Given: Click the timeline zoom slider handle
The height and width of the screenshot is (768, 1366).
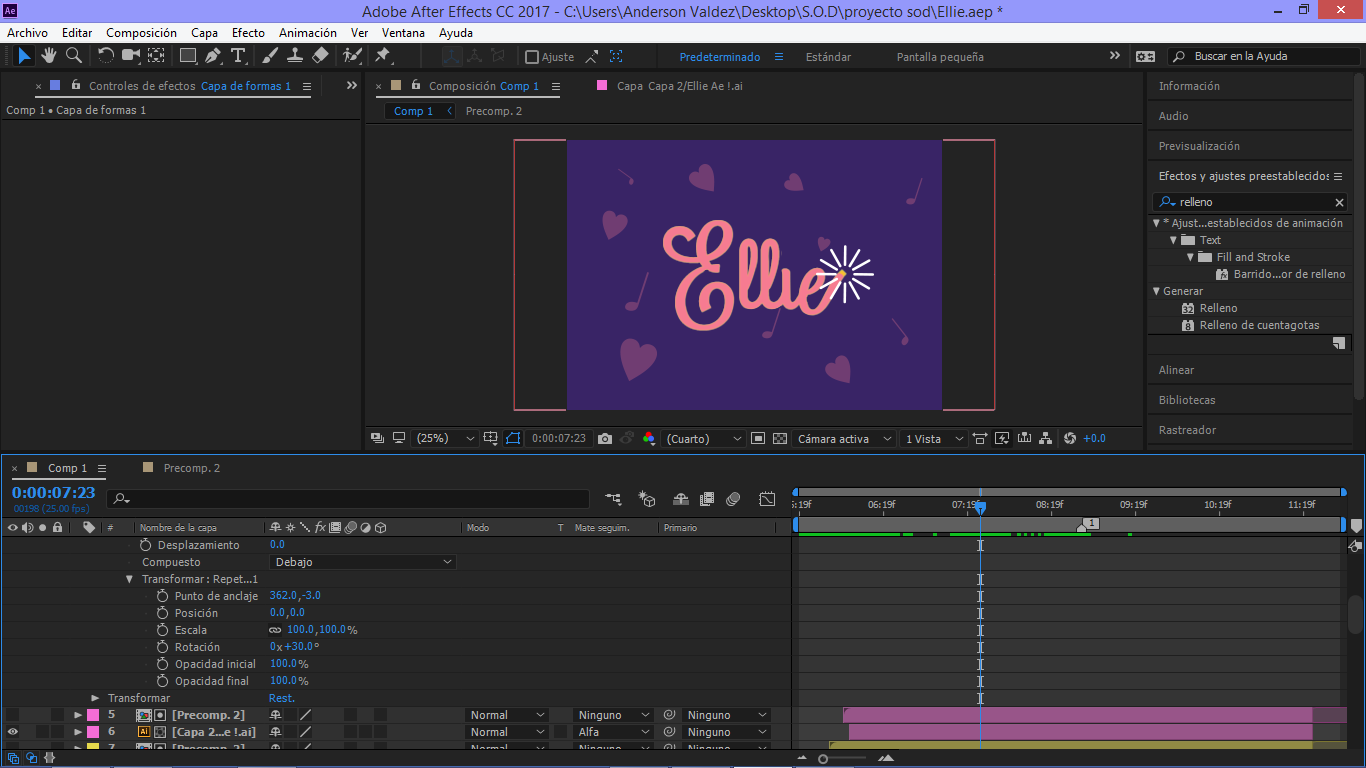Looking at the screenshot, I should coord(823,759).
